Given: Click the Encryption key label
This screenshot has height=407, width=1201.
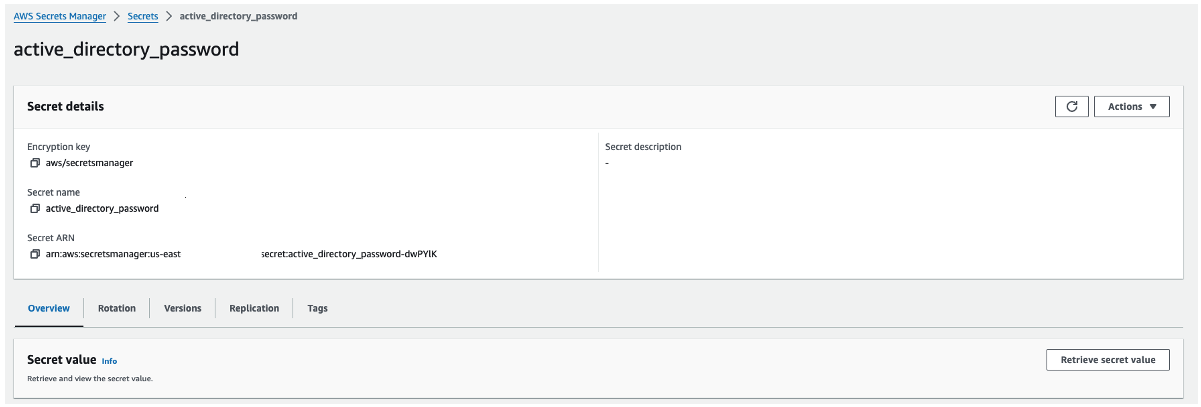Looking at the screenshot, I should coord(59,146).
